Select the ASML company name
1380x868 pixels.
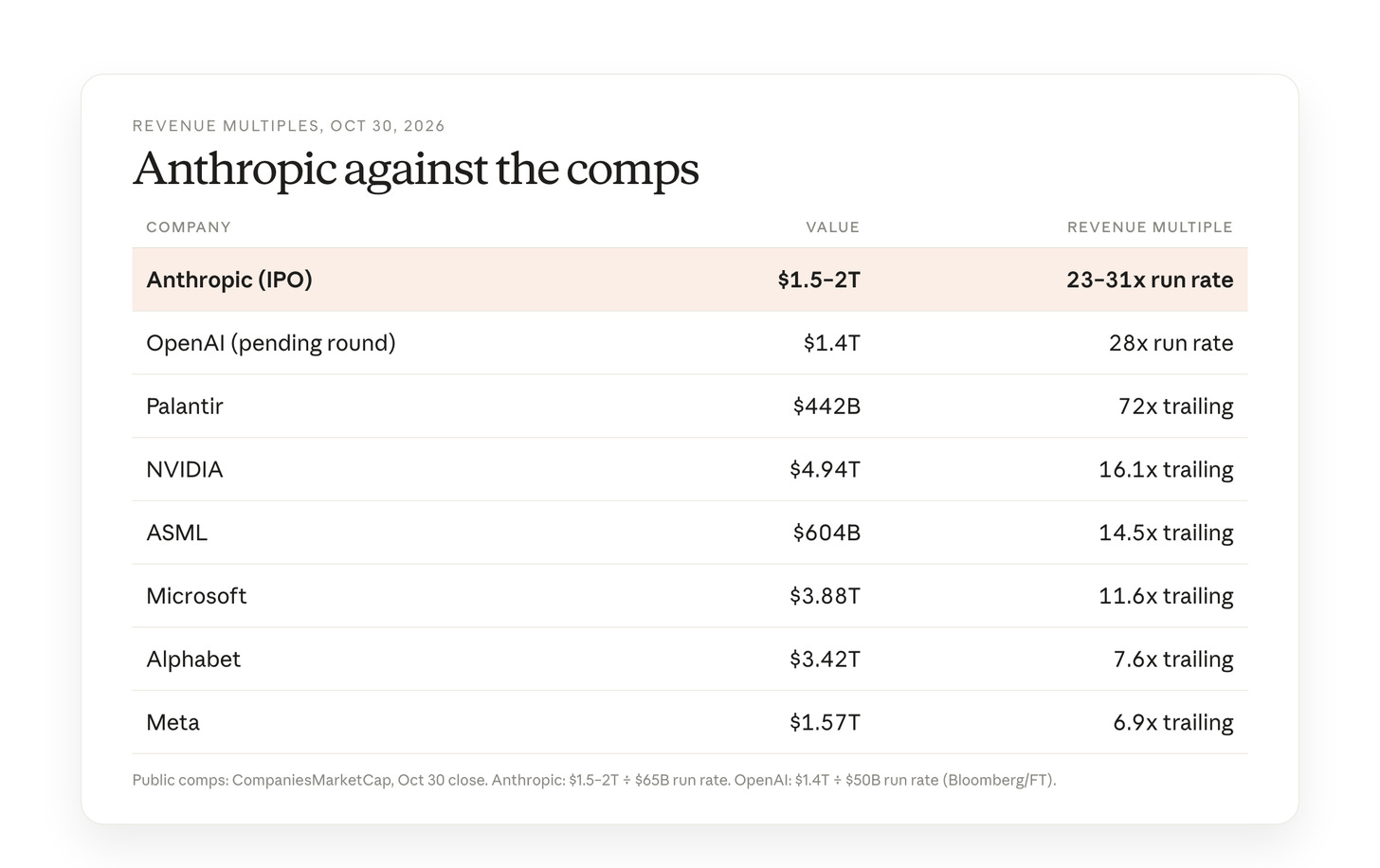[x=177, y=533]
